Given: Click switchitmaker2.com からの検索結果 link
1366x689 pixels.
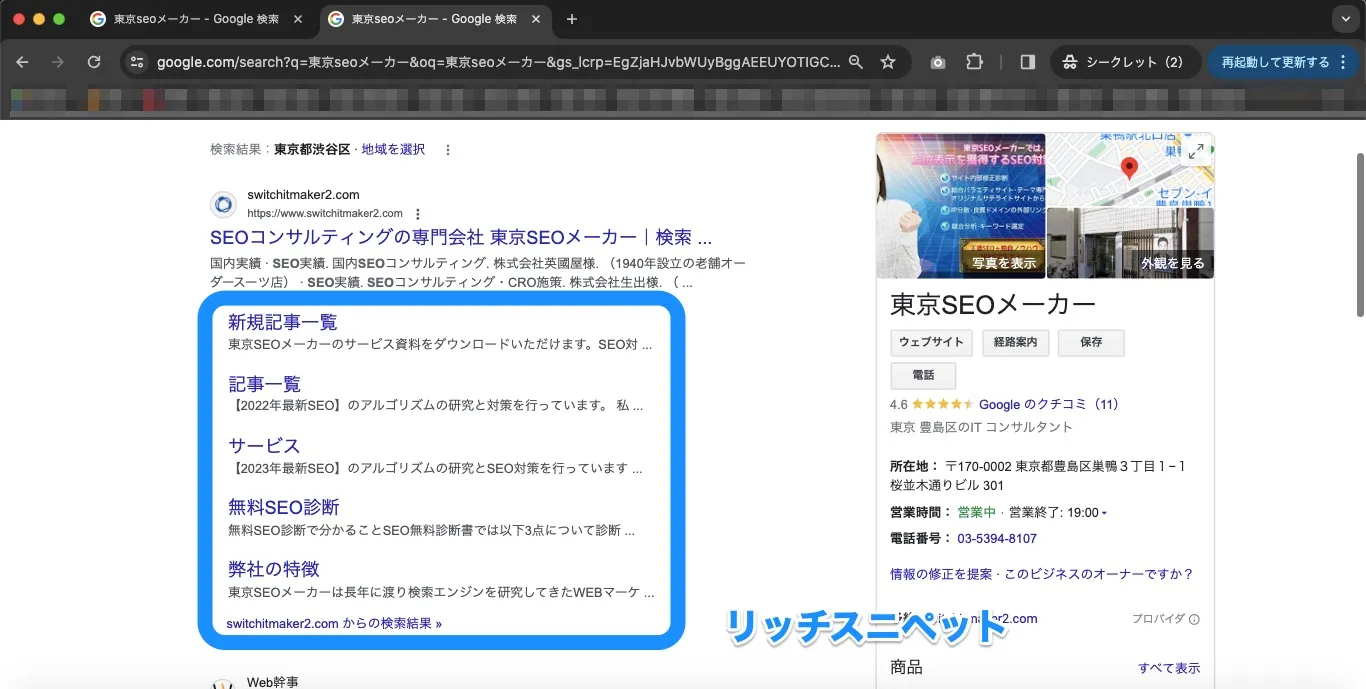Looking at the screenshot, I should tap(334, 623).
